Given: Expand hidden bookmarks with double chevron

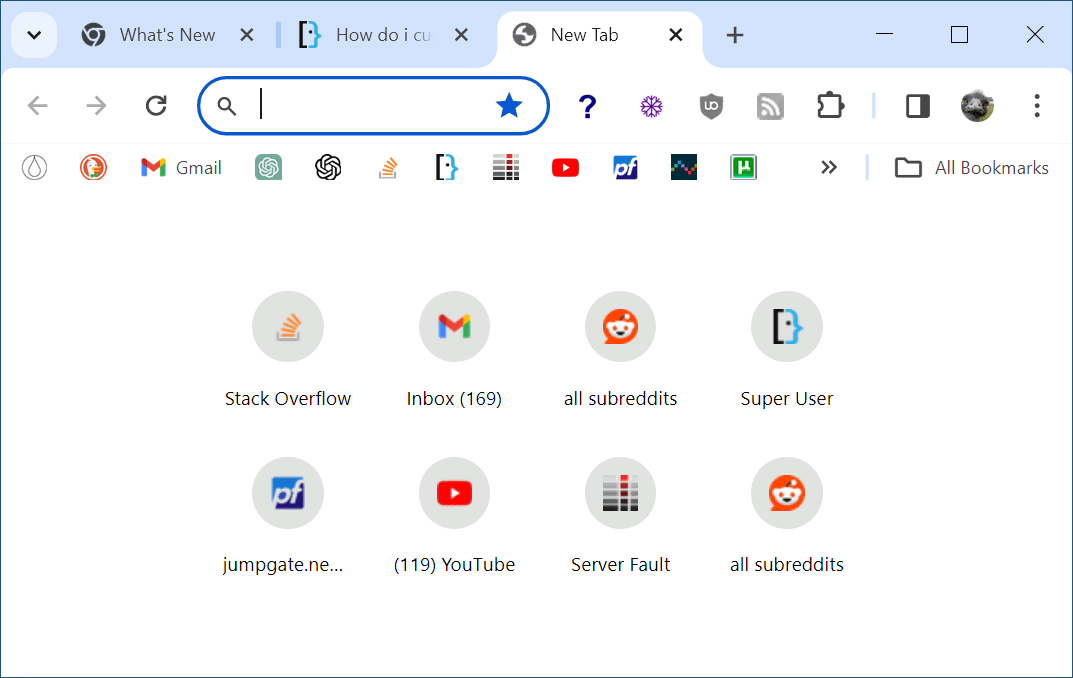Looking at the screenshot, I should coord(829,168).
